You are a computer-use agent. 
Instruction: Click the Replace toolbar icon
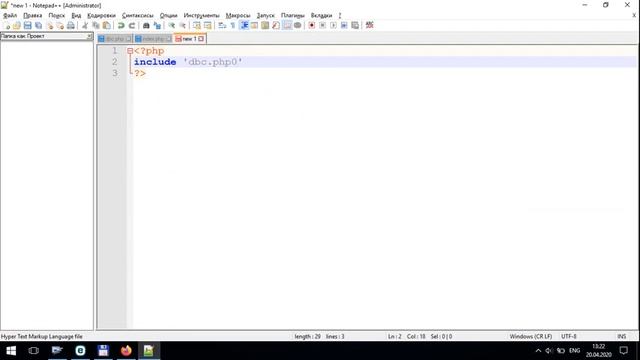(157, 25)
